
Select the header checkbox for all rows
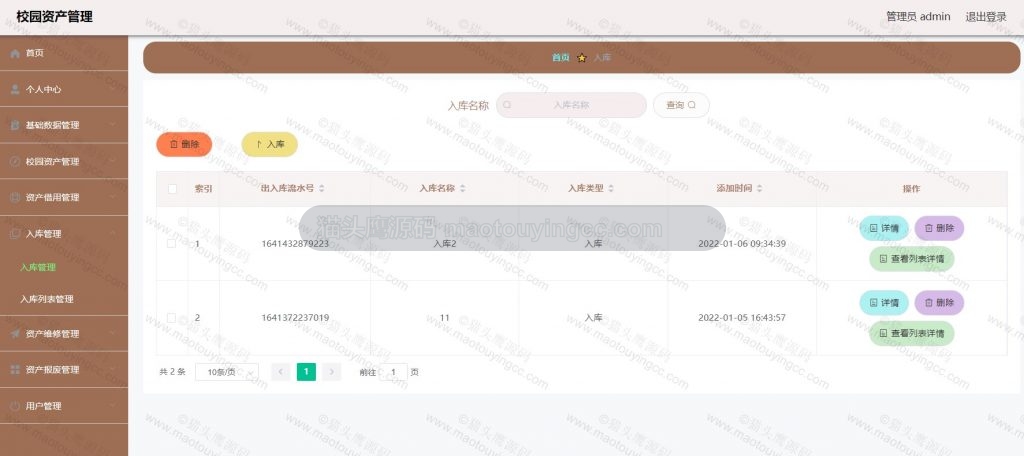(x=172, y=189)
